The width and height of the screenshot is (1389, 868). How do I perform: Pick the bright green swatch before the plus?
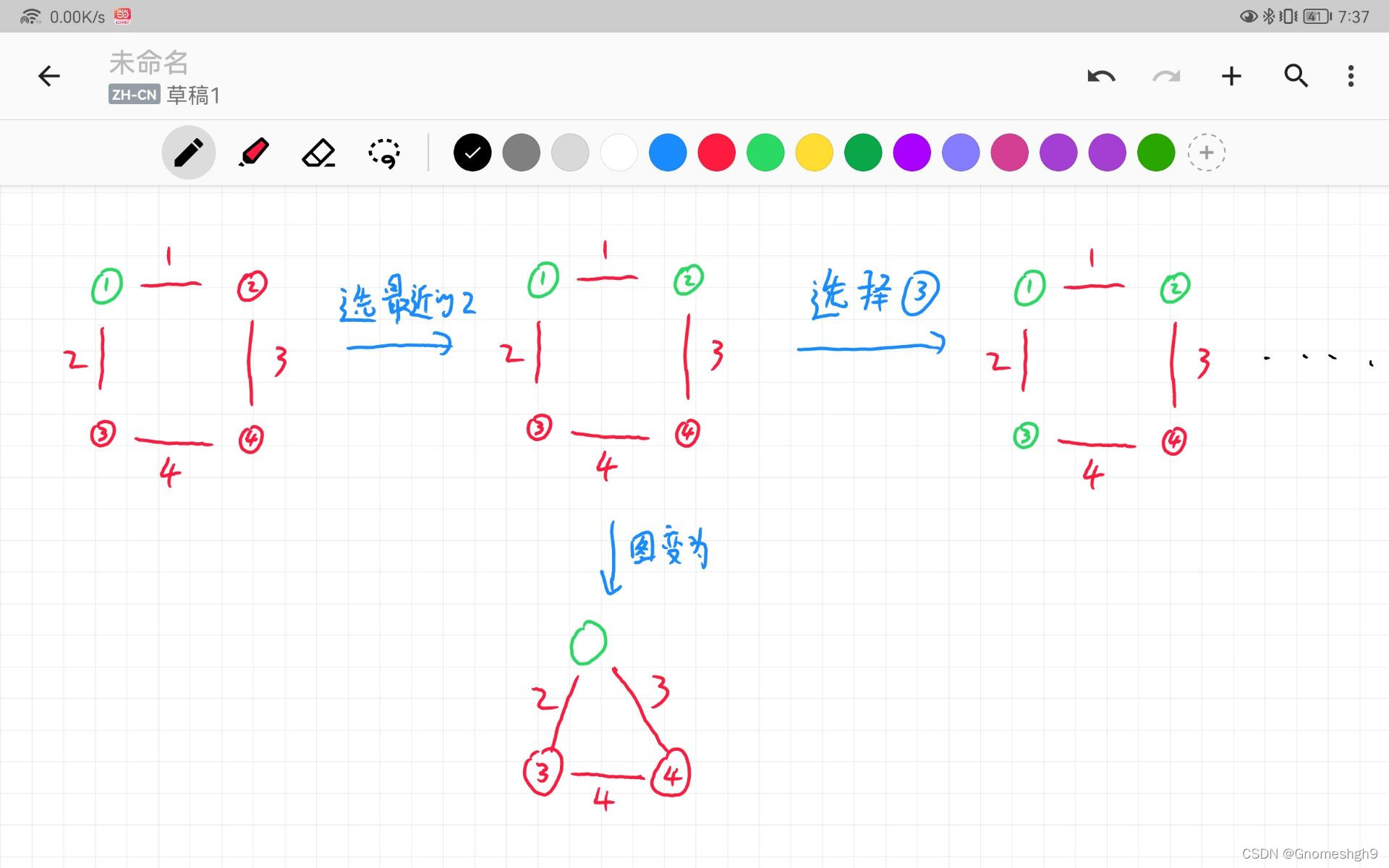[x=1156, y=153]
